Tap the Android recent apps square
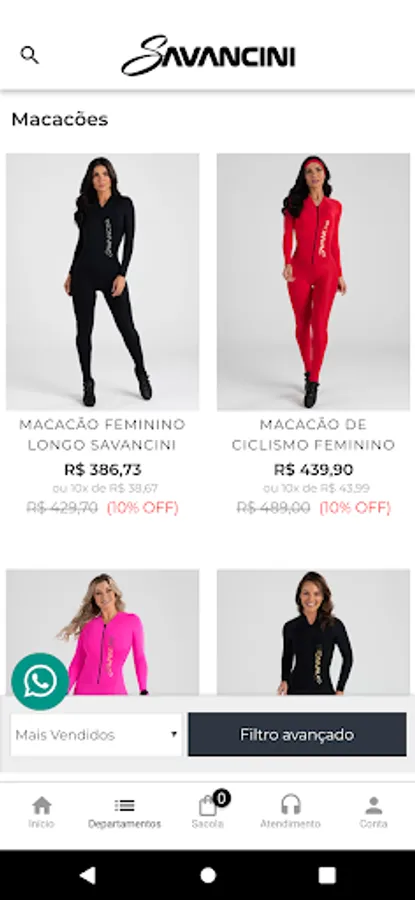The width and height of the screenshot is (415, 900). [327, 875]
